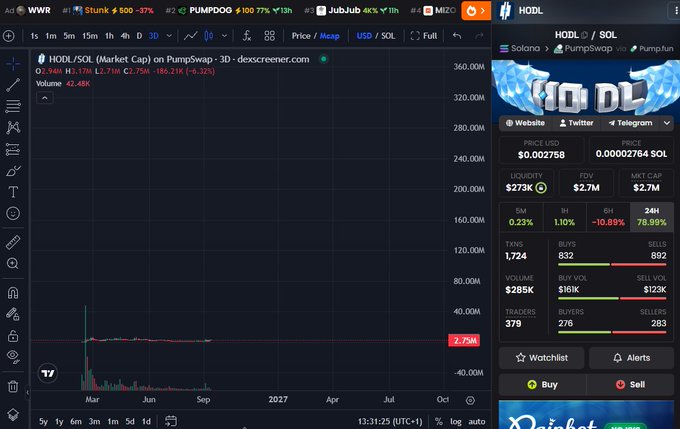
Task: Add HODL to Watchlist
Action: (x=541, y=358)
